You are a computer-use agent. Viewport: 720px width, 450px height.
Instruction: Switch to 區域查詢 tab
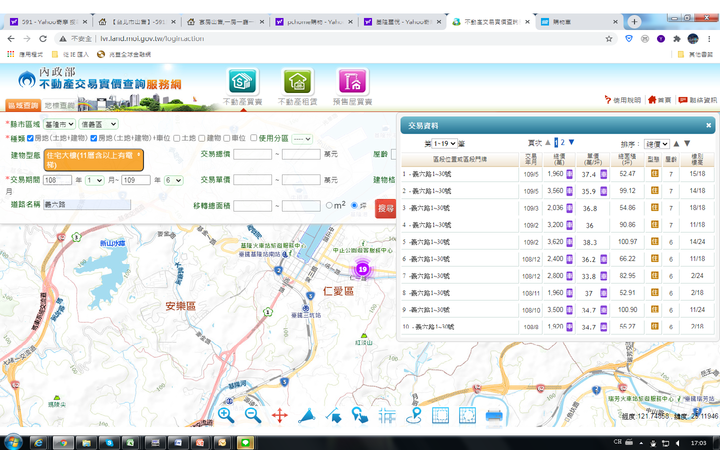coord(22,105)
